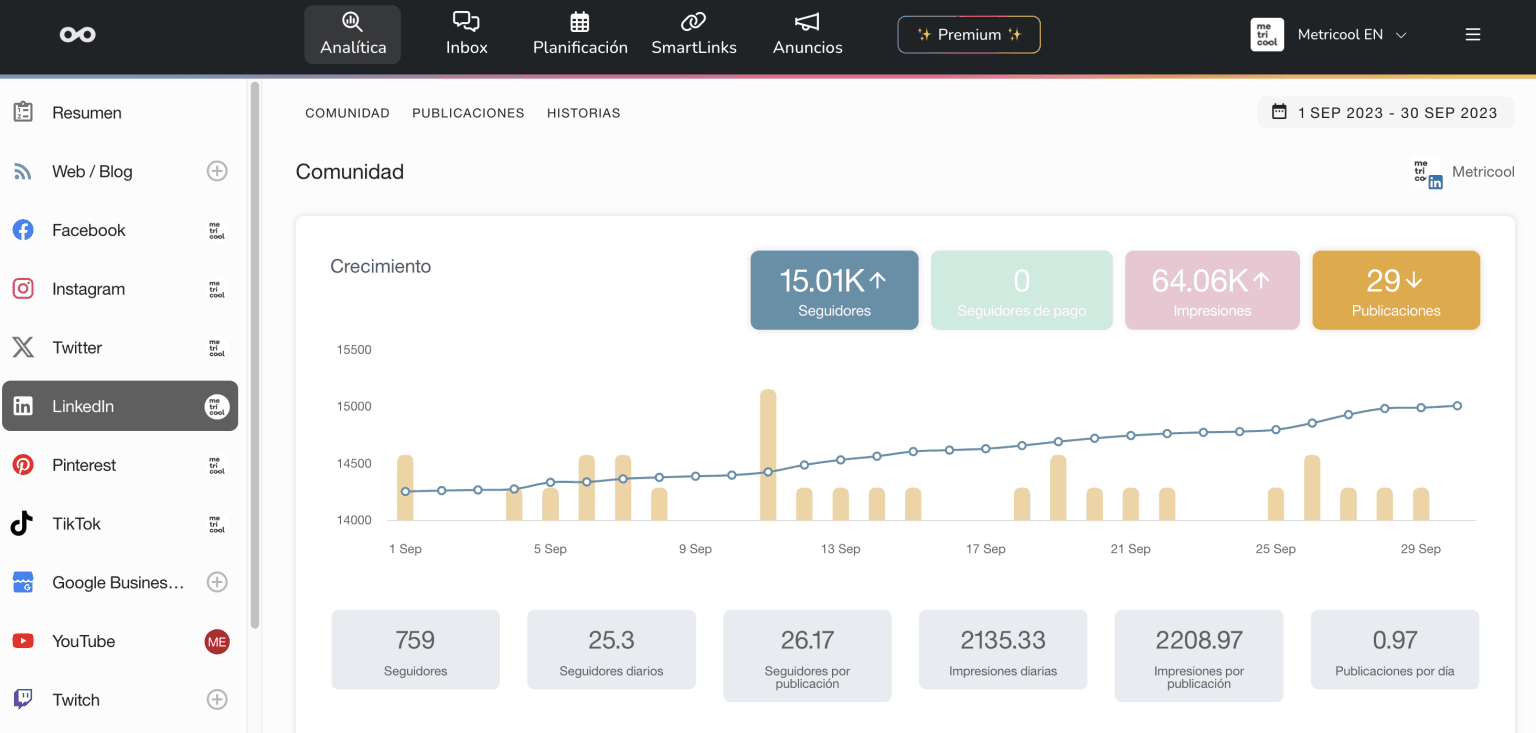The width and height of the screenshot is (1536, 733).
Task: Open the date range picker
Action: click(1385, 113)
